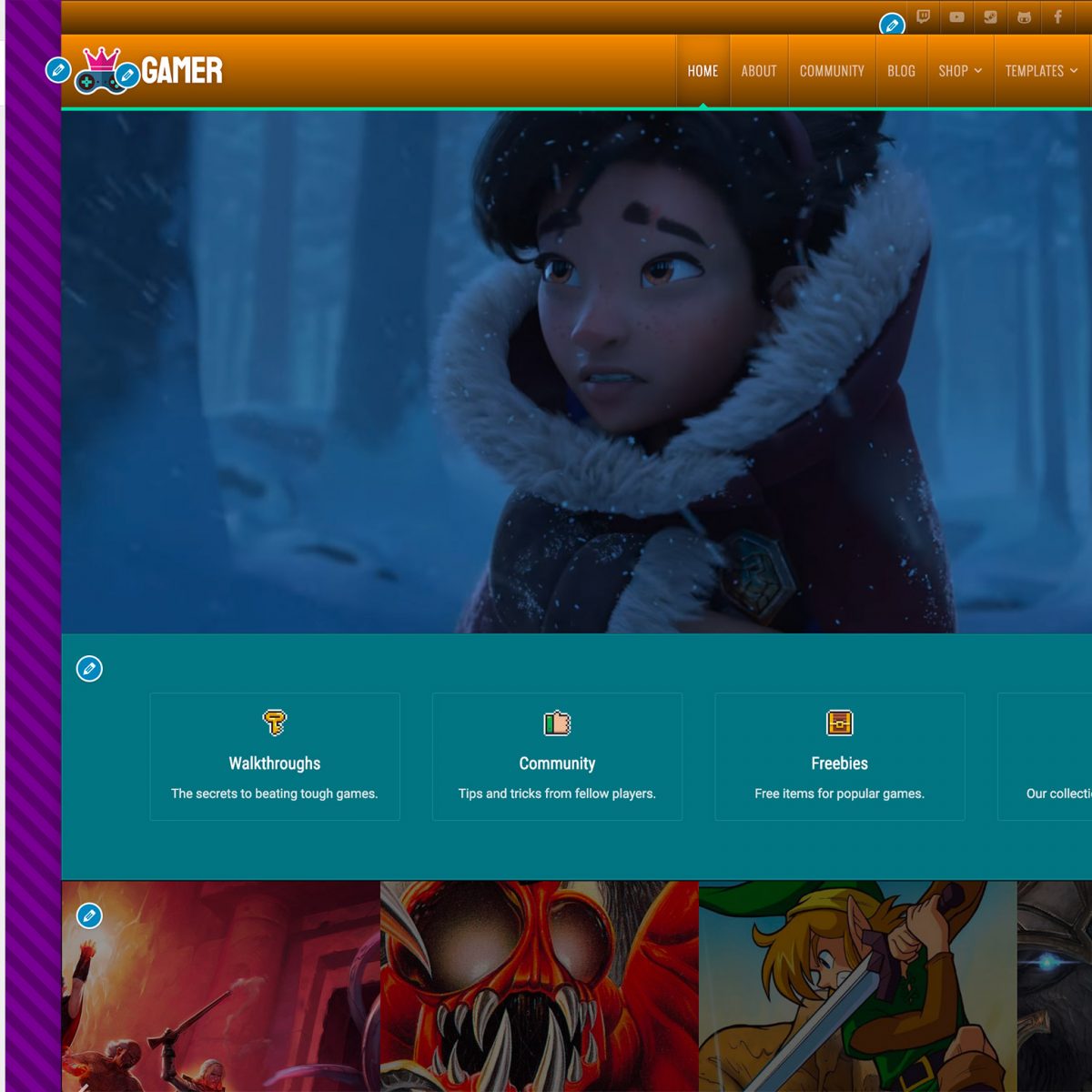Open the cat-face social icon

[1024, 16]
